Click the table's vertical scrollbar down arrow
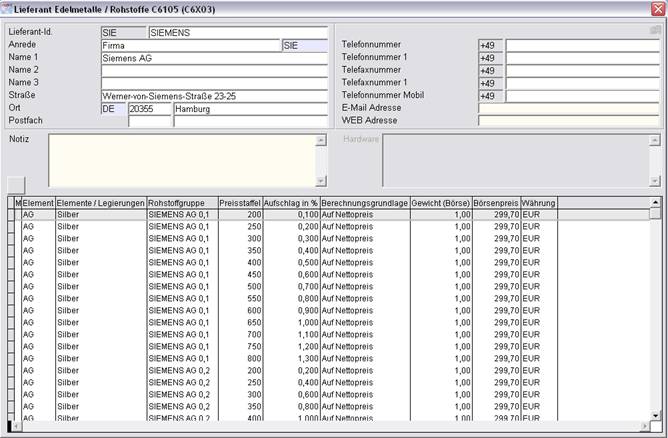Screen dimensions: 668x438 655,415
